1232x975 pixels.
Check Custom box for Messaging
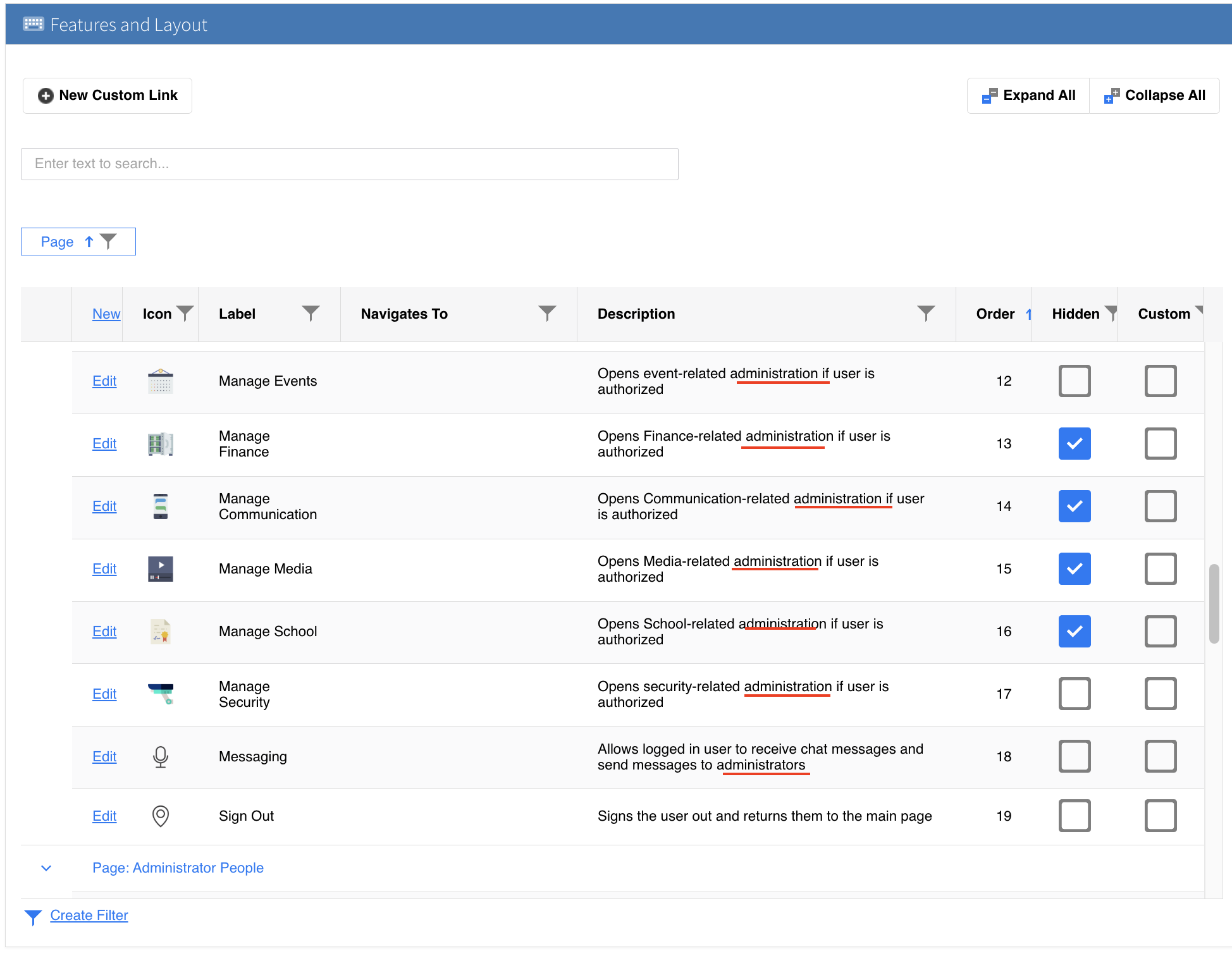coord(1161,757)
